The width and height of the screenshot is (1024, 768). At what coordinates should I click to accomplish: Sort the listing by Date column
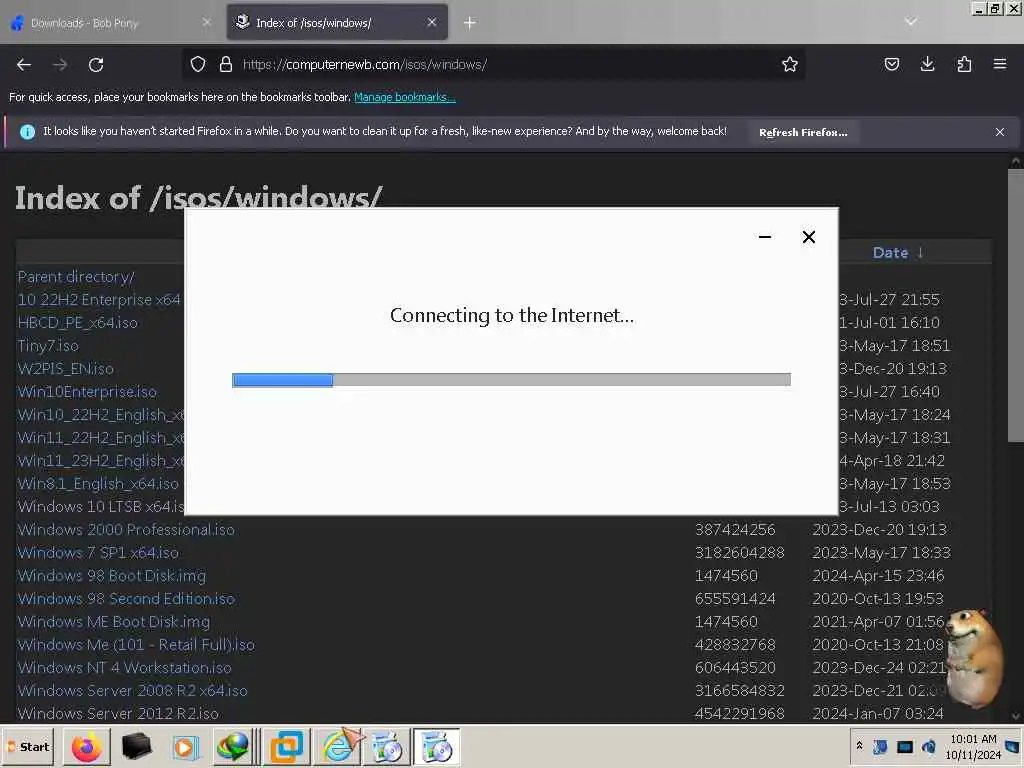[x=898, y=253]
